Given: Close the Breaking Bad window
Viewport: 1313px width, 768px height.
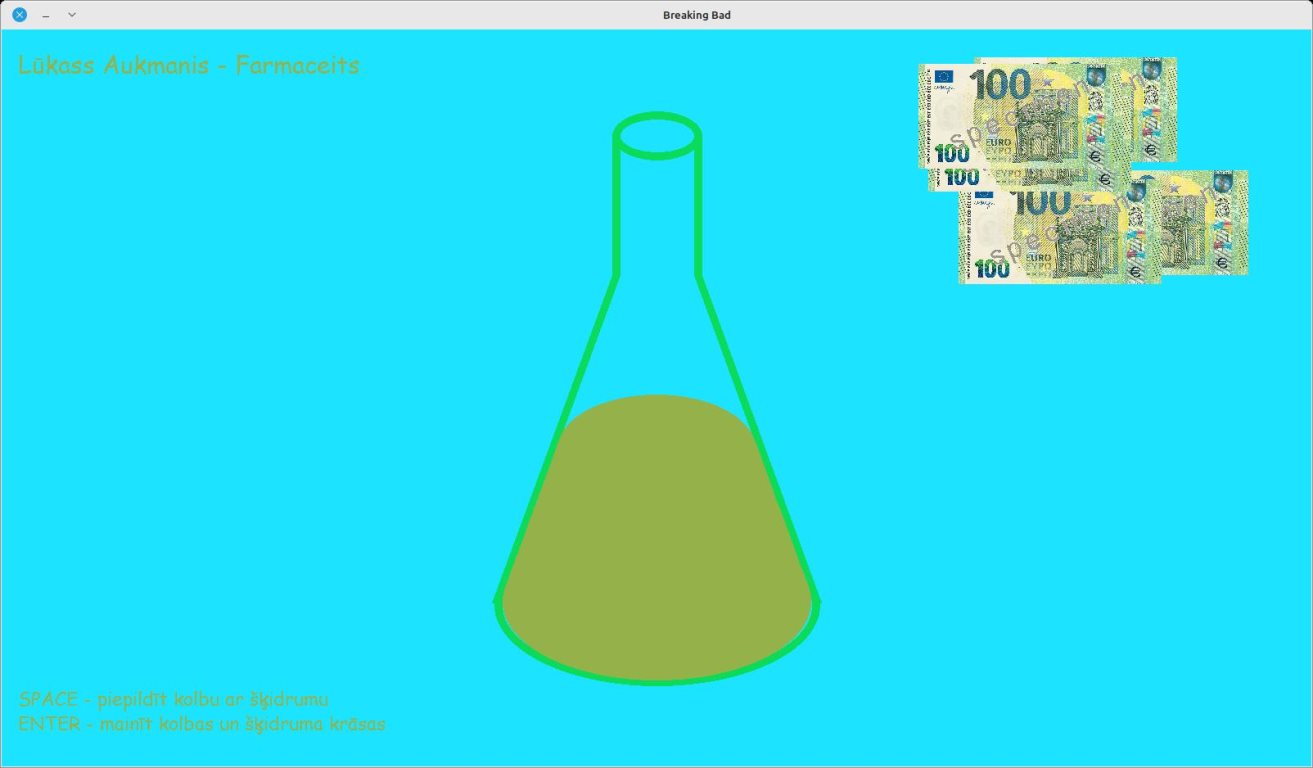Looking at the screenshot, I should tap(19, 15).
